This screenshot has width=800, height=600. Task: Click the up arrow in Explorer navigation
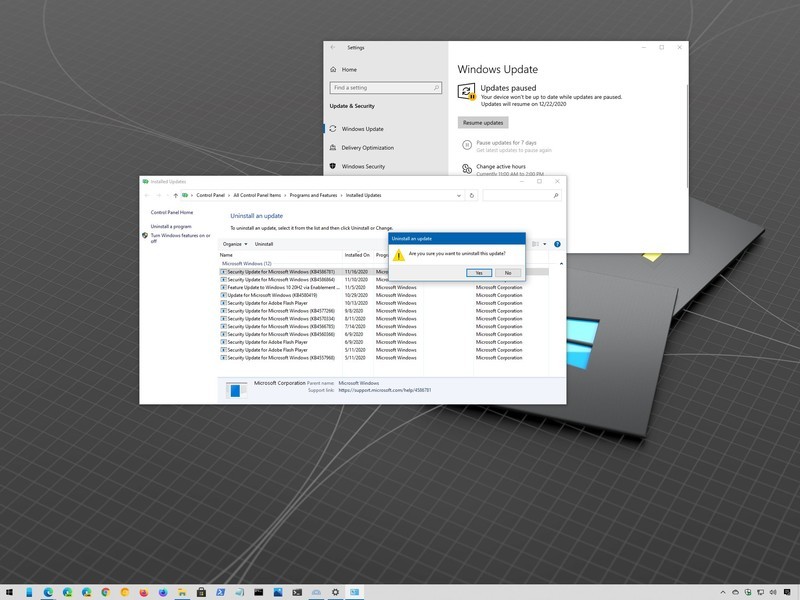[x=176, y=195]
